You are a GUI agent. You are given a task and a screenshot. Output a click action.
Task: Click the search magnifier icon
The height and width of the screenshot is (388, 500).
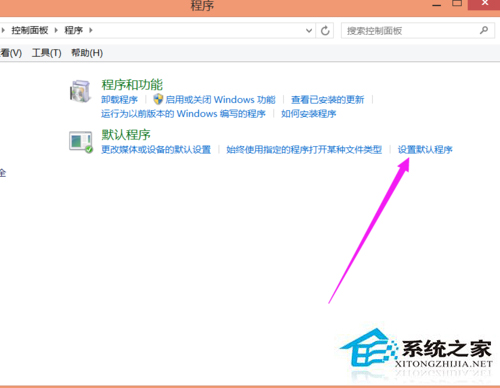tap(484, 30)
